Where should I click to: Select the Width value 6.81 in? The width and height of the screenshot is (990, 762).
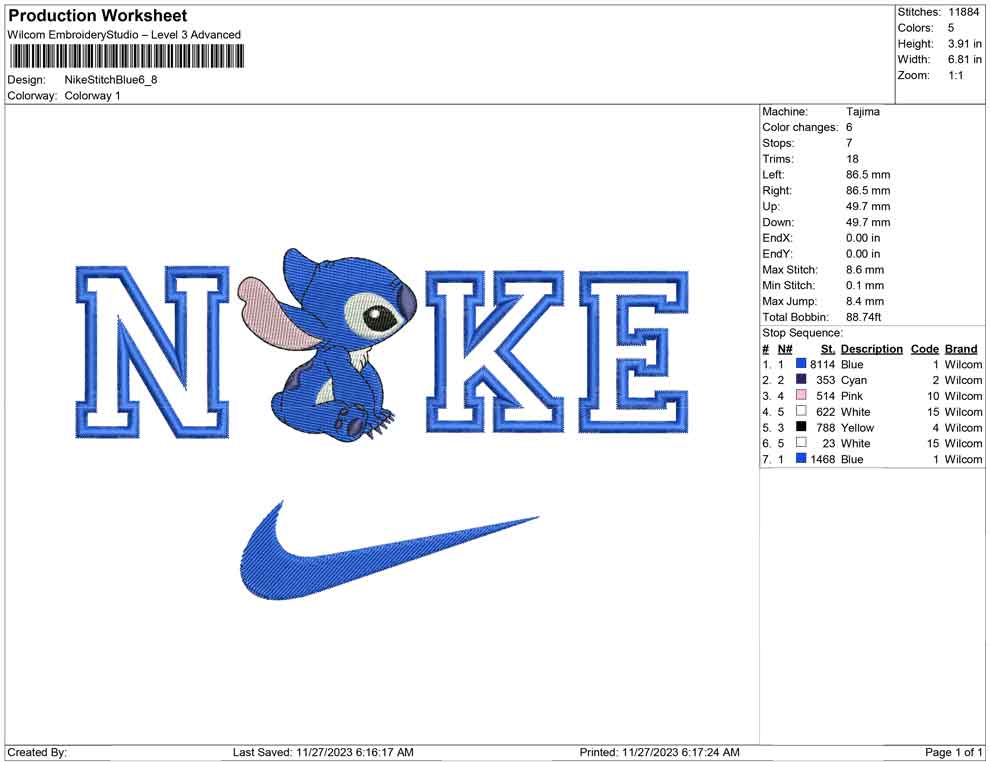[x=965, y=59]
